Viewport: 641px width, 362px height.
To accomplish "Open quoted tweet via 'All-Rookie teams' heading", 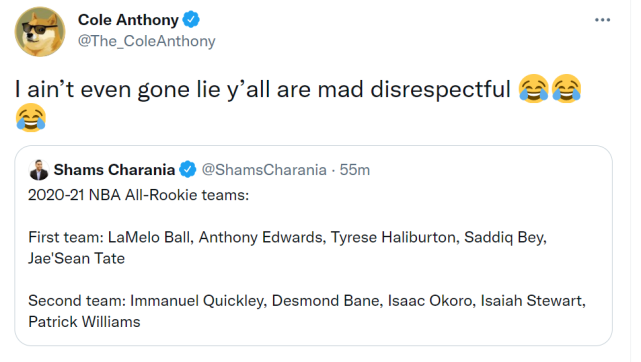I will [x=138, y=195].
